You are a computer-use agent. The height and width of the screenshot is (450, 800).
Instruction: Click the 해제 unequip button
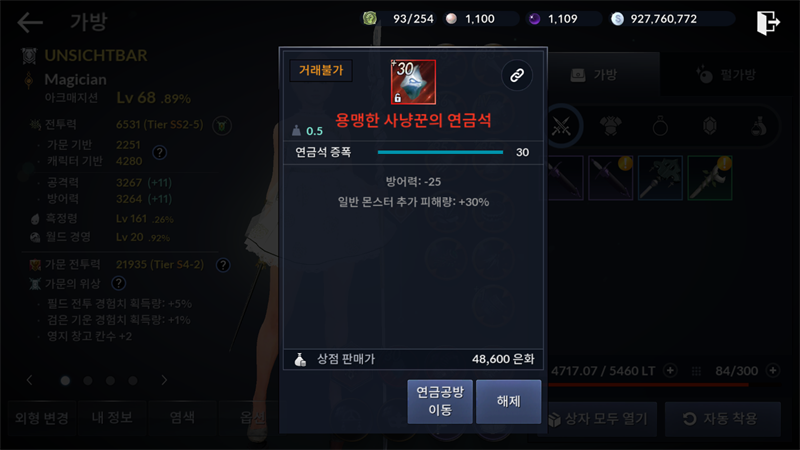point(508,401)
